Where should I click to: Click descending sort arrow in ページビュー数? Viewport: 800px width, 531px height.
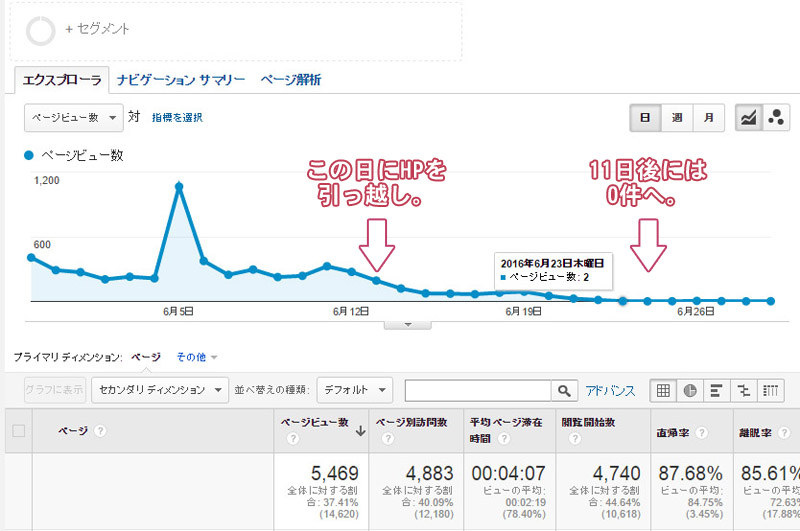tap(361, 431)
